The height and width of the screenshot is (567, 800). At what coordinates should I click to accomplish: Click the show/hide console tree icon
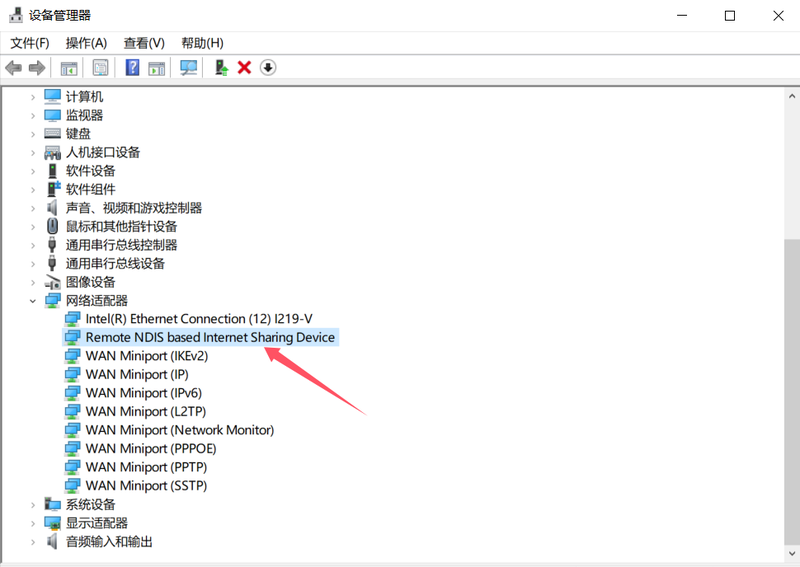point(69,68)
